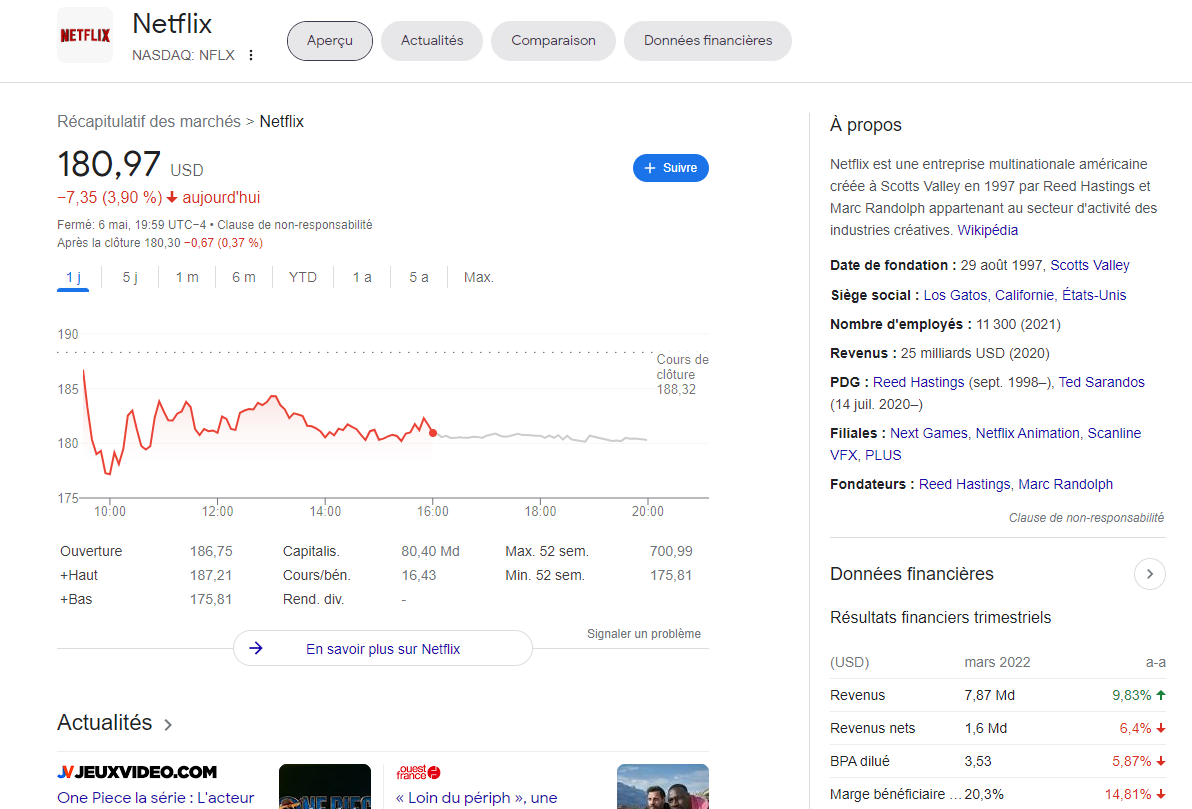Open the Comparaison tab
This screenshot has width=1192, height=809.
click(x=553, y=41)
